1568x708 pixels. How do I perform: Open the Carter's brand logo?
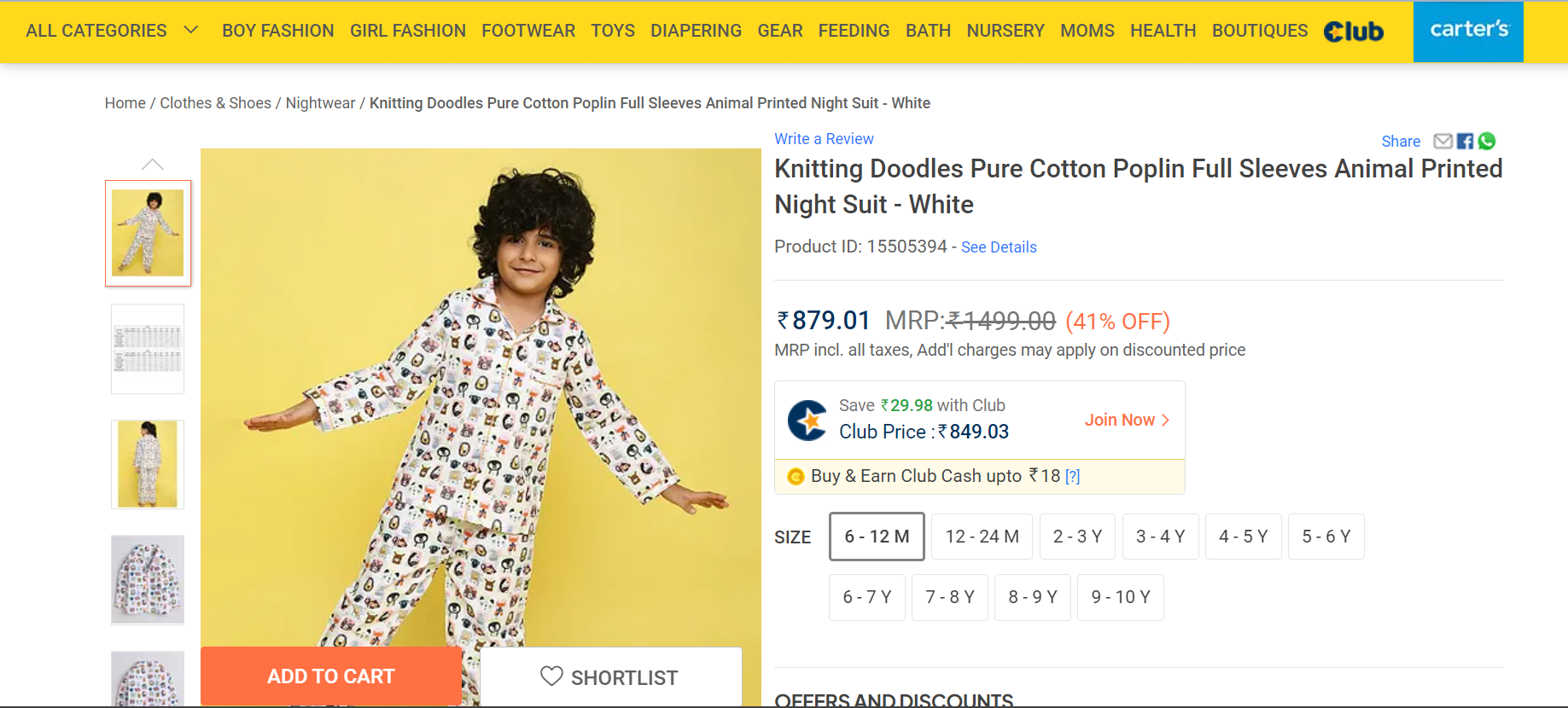(x=1468, y=31)
